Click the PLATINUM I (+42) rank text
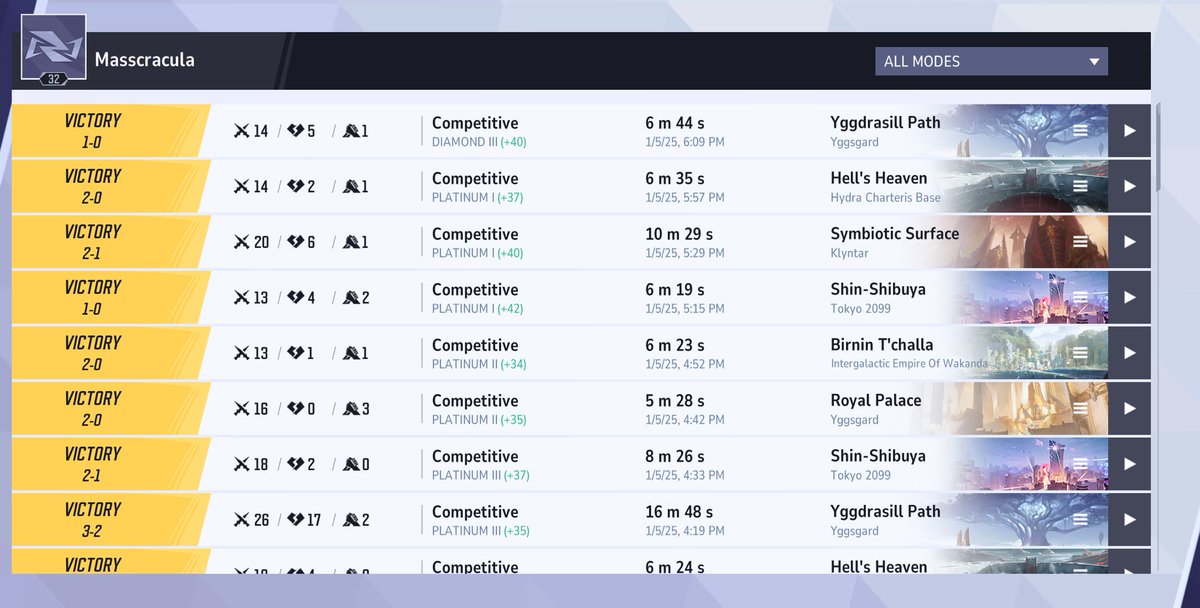 click(478, 308)
